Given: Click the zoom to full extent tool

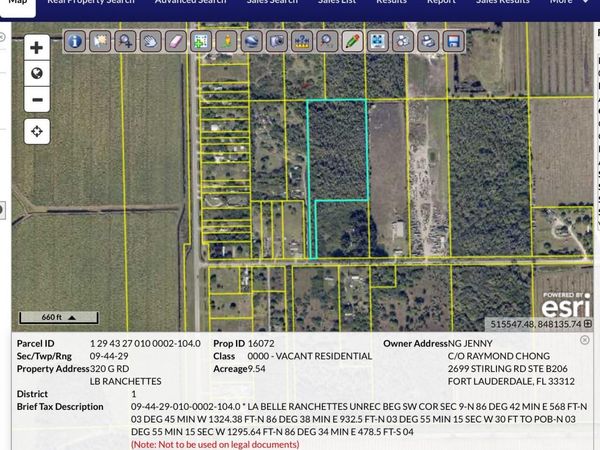Looking at the screenshot, I should [378, 41].
